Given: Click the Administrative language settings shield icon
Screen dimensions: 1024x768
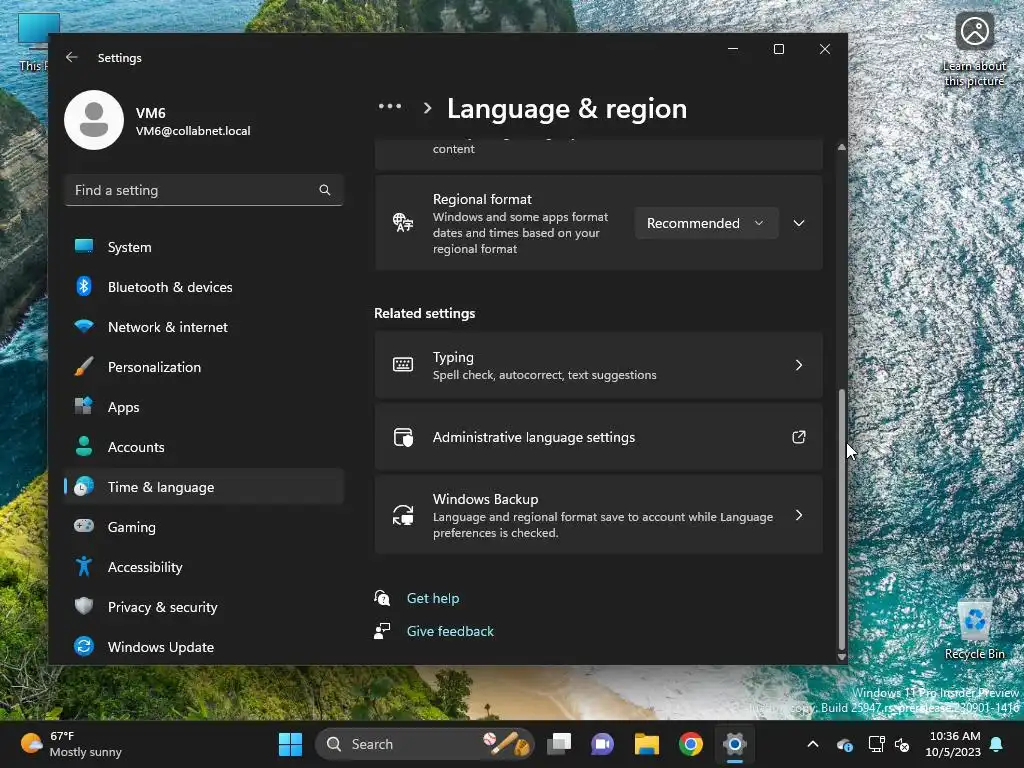Looking at the screenshot, I should [403, 437].
